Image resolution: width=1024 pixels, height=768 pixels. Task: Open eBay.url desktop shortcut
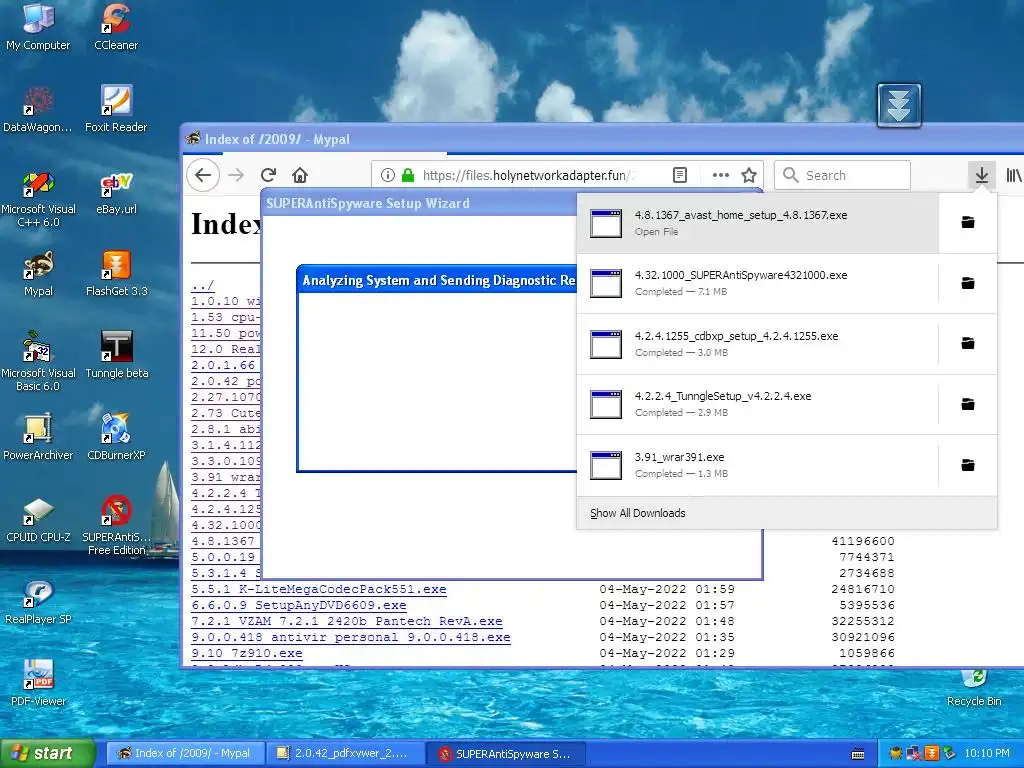[116, 192]
